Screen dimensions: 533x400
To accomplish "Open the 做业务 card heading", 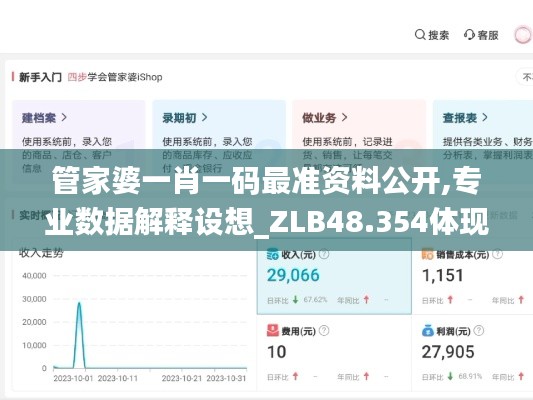I will tap(319, 118).
